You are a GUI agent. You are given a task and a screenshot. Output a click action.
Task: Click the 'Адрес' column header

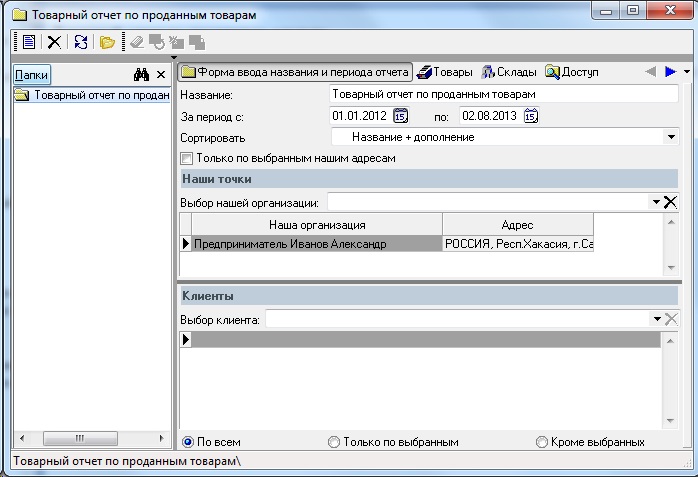[518, 225]
